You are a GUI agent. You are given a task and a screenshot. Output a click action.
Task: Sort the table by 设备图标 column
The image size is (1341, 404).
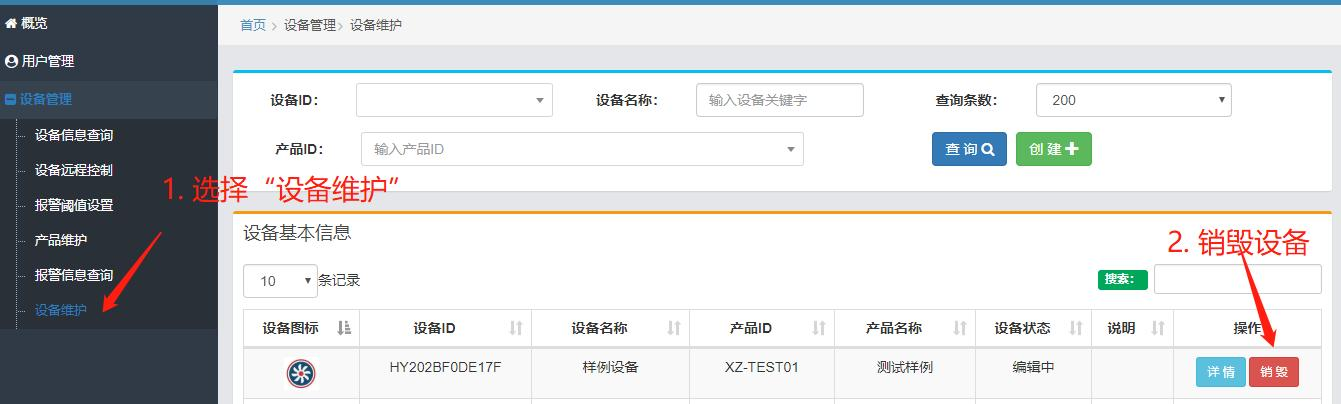coord(301,328)
